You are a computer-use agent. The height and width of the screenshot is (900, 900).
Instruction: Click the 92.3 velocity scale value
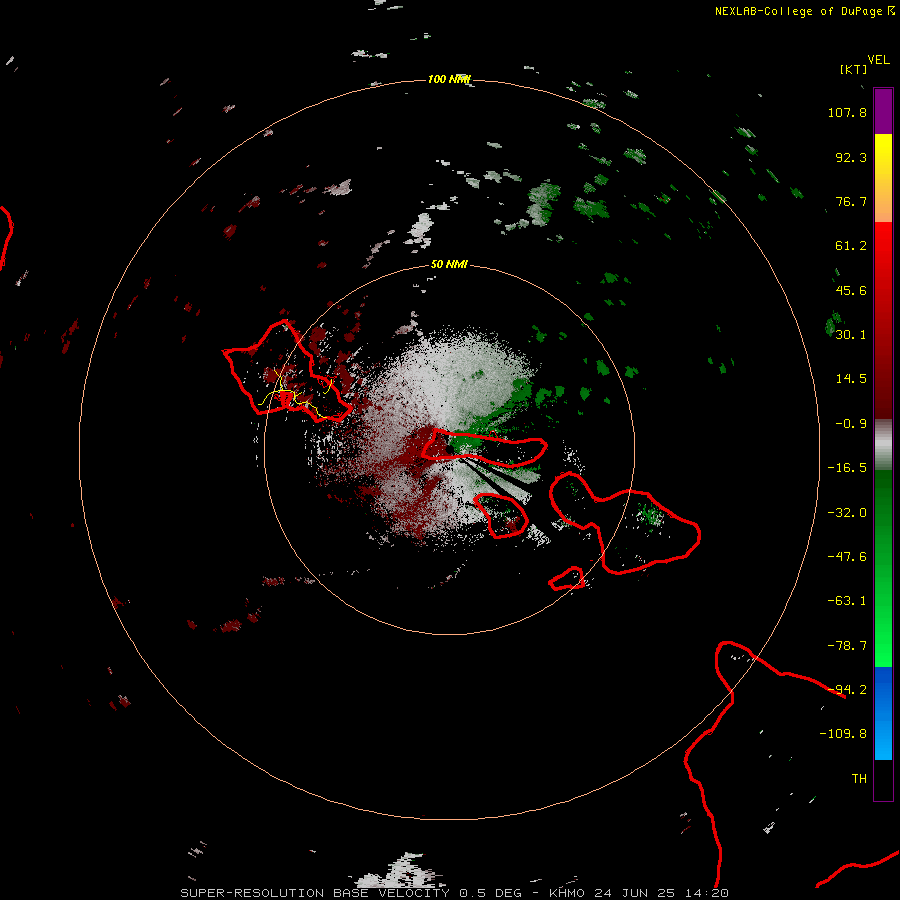pos(851,157)
